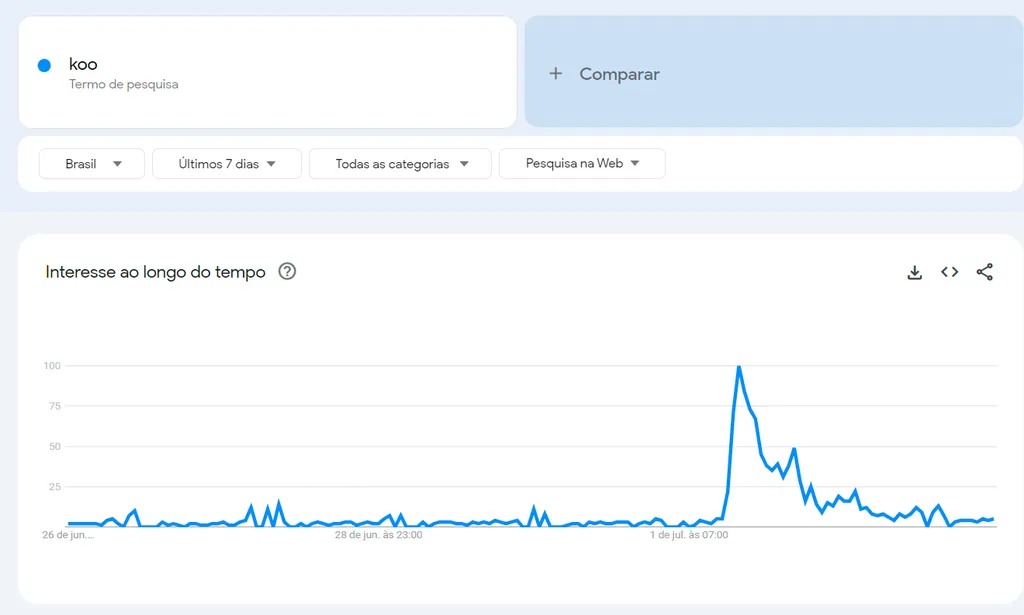This screenshot has width=1024, height=615.
Task: Open the share options icon
Action: 984,271
